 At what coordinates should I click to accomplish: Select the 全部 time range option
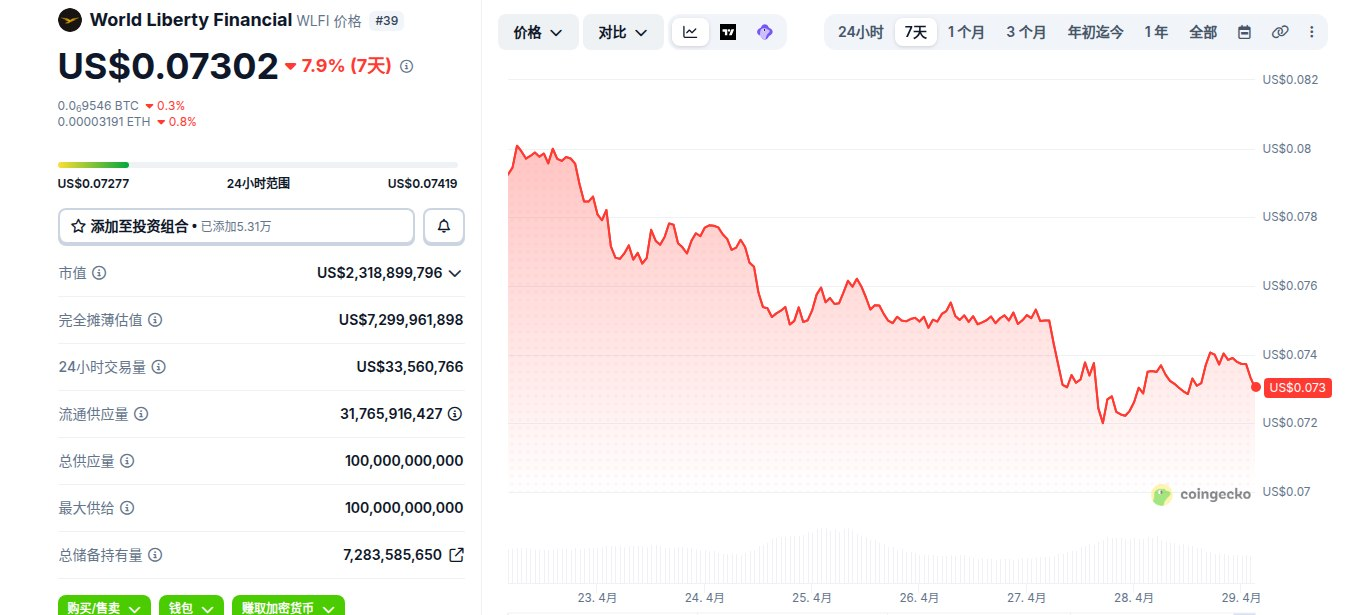[1203, 32]
